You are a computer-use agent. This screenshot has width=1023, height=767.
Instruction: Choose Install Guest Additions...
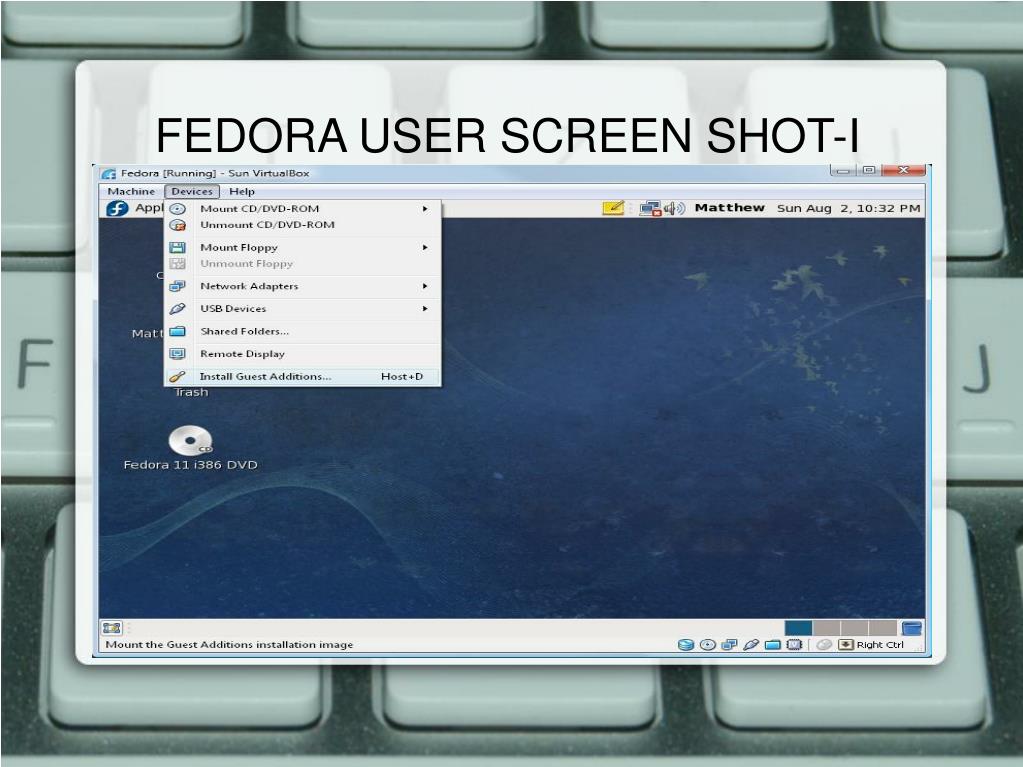click(303, 376)
